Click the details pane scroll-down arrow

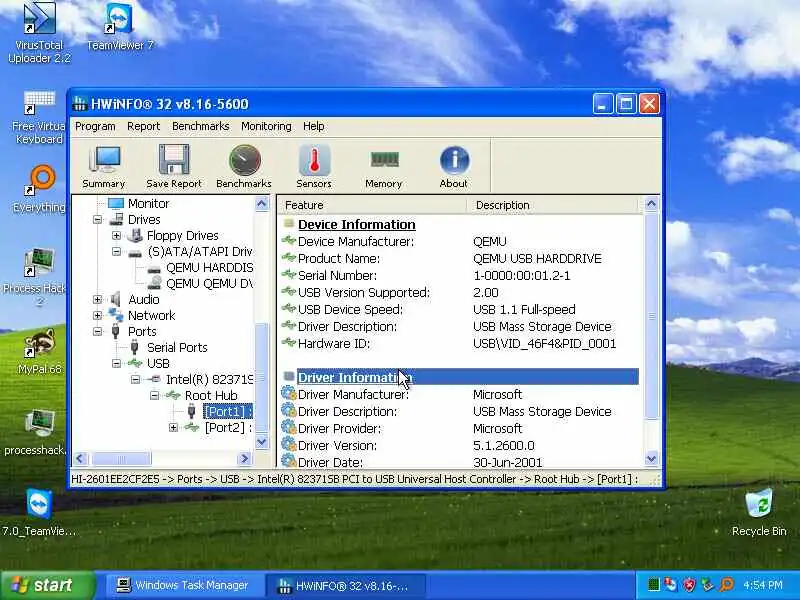651,458
